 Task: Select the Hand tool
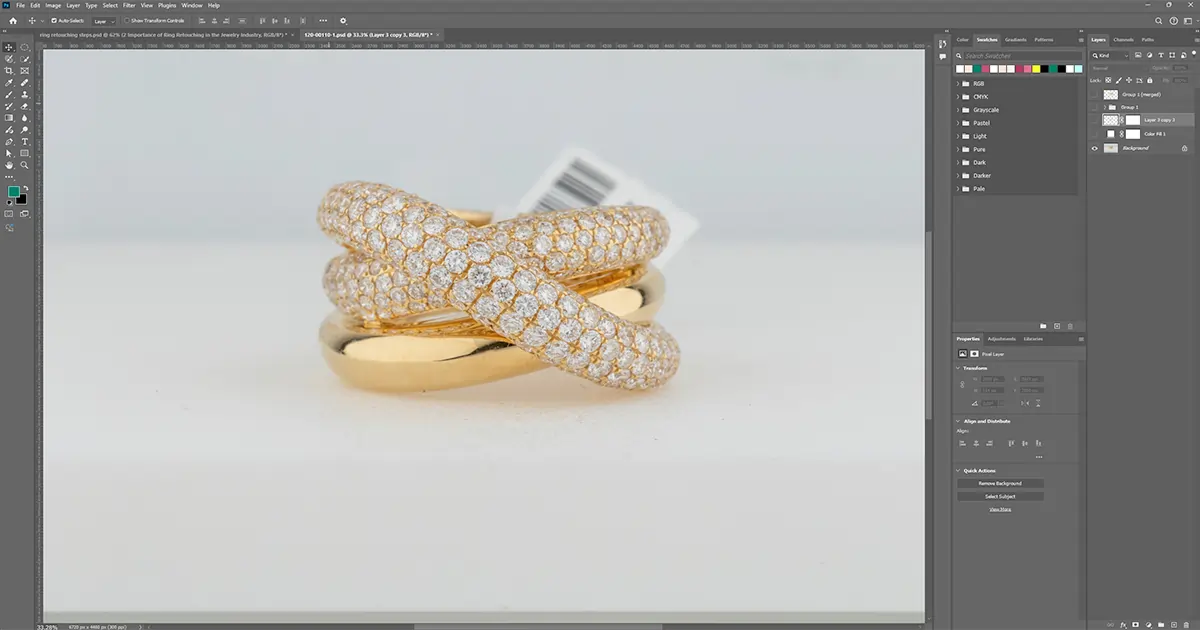[x=9, y=165]
